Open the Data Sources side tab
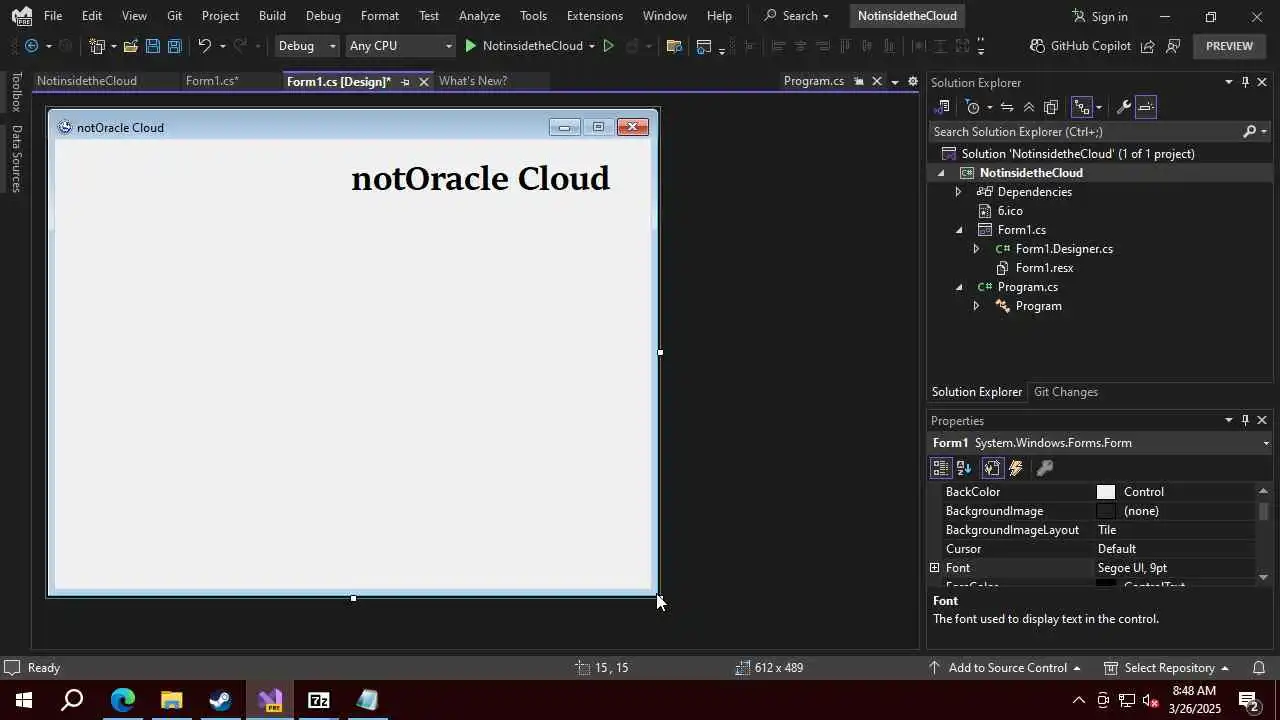 (x=16, y=158)
